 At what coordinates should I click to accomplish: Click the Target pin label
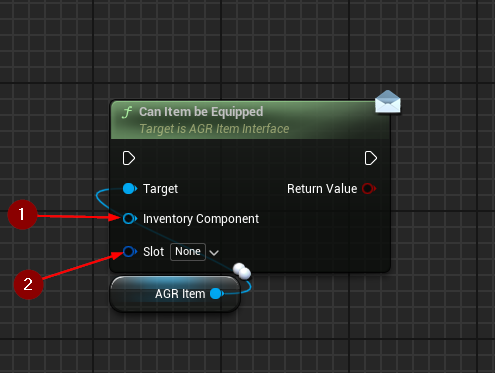tap(160, 189)
